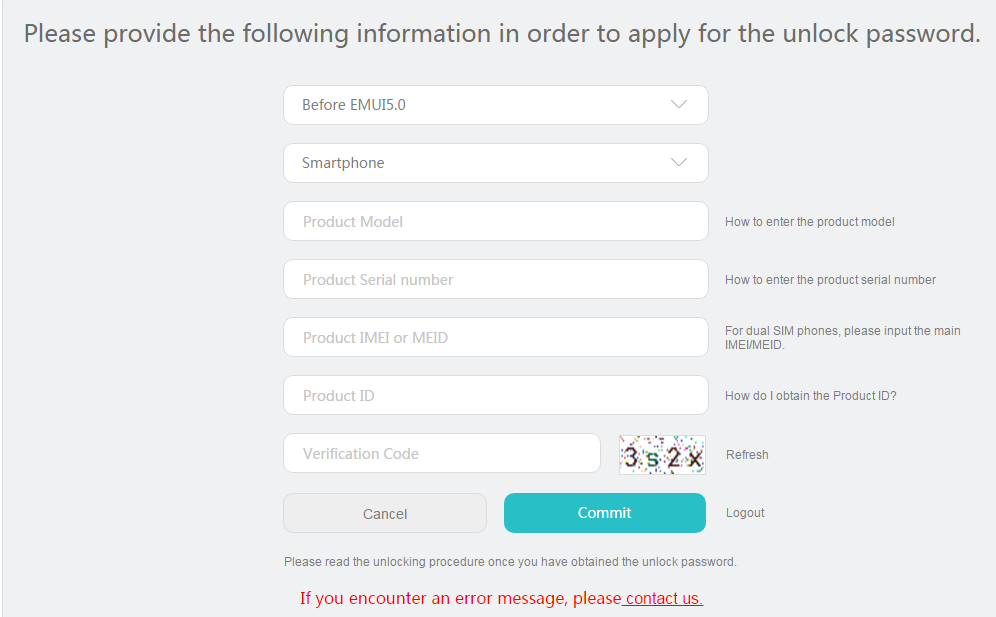Refresh the verification code image
This screenshot has height=617, width=996.
point(747,455)
